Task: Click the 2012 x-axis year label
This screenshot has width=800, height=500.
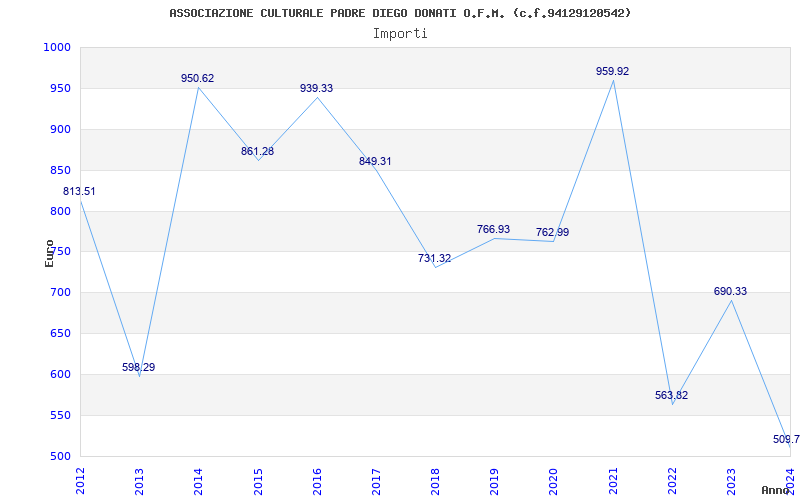Action: 80,481
